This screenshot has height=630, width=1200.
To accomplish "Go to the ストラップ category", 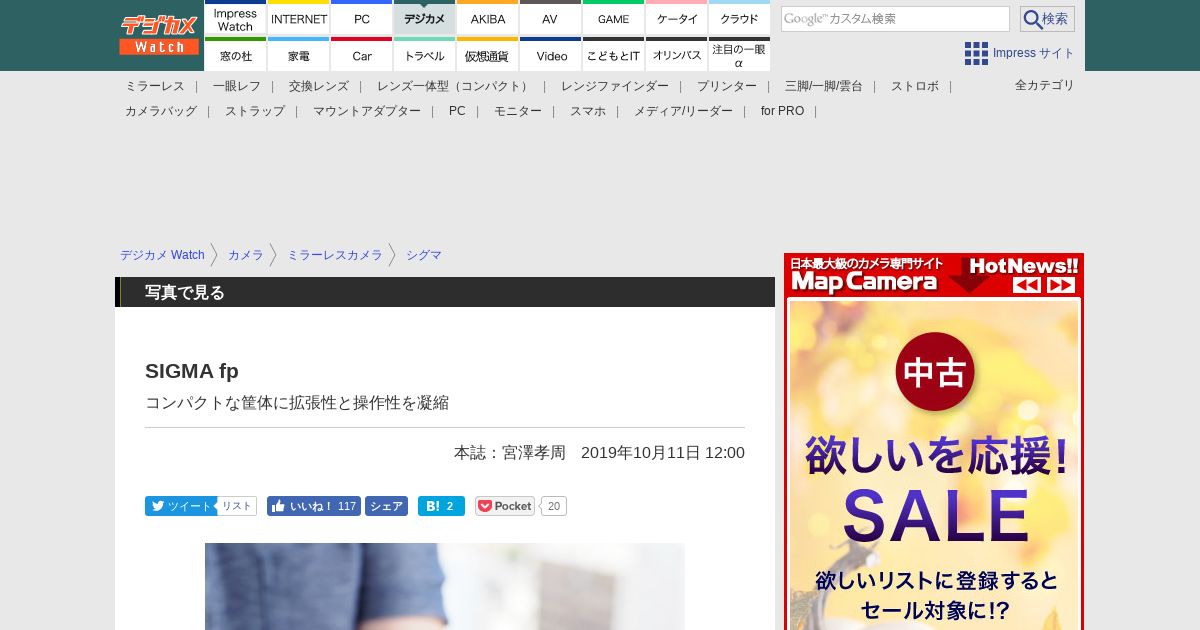I will 255,111.
